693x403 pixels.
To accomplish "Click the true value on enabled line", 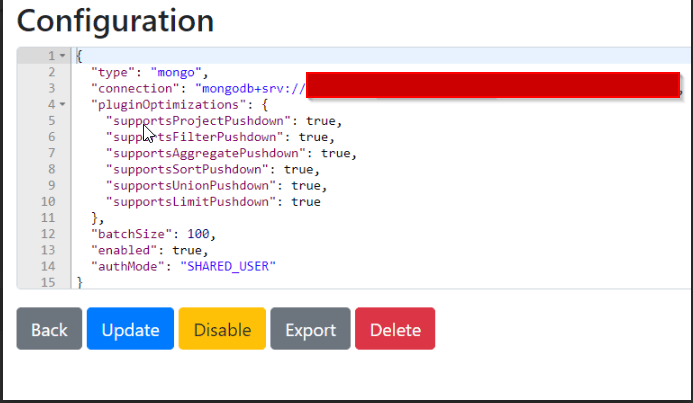I will pos(187,250).
